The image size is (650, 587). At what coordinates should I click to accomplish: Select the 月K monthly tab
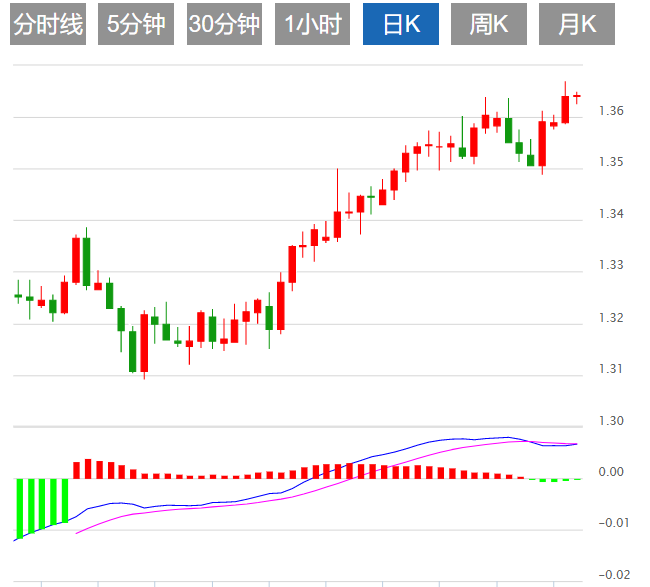pyautogui.click(x=576, y=24)
